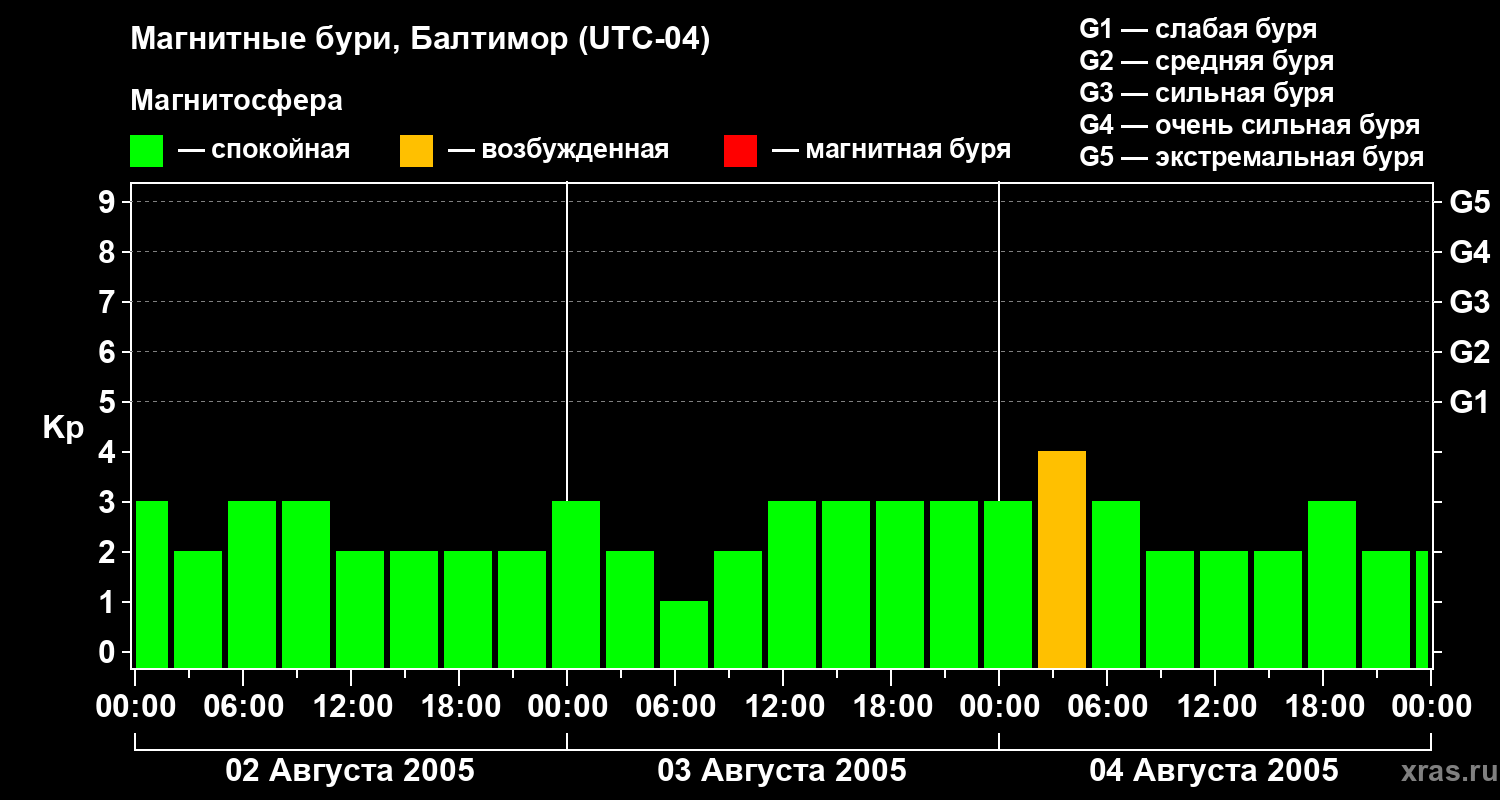Click the '02 Августа 2005' date label

pyautogui.click(x=350, y=771)
